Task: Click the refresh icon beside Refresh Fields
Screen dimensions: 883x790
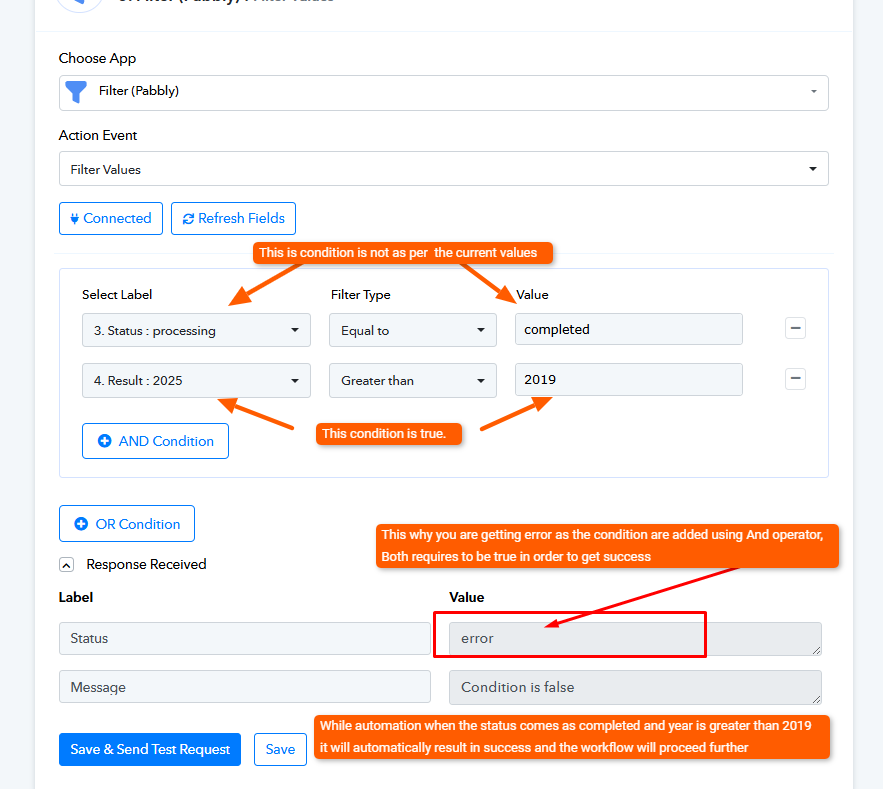Action: click(188, 219)
